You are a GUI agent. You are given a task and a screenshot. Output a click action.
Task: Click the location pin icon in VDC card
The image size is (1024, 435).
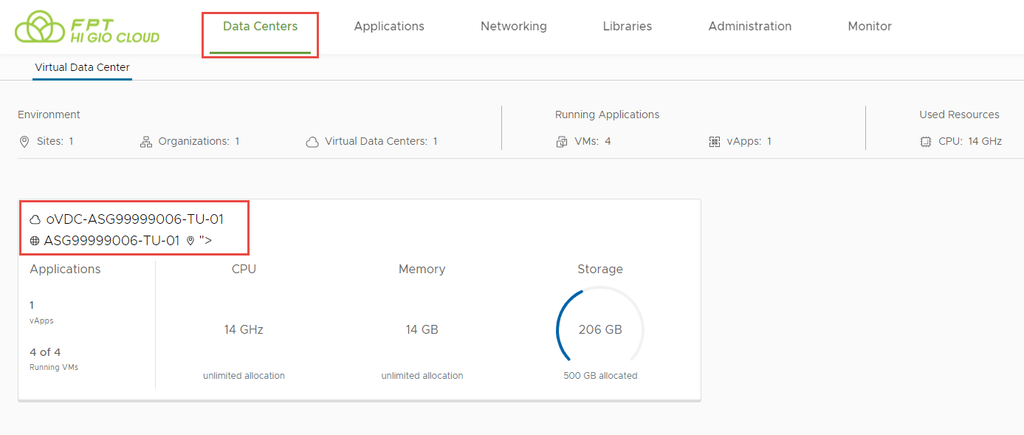(190, 241)
